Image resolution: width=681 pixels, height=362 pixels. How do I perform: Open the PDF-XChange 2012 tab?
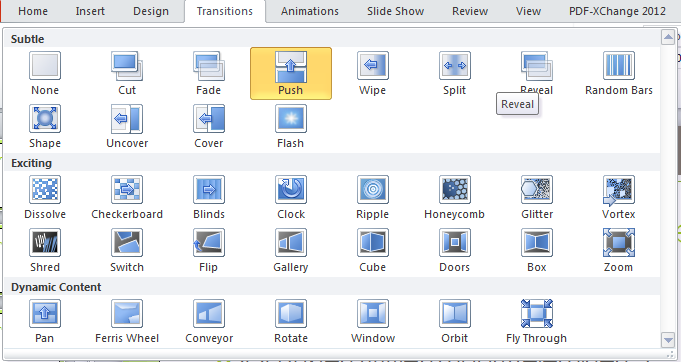[x=617, y=11]
